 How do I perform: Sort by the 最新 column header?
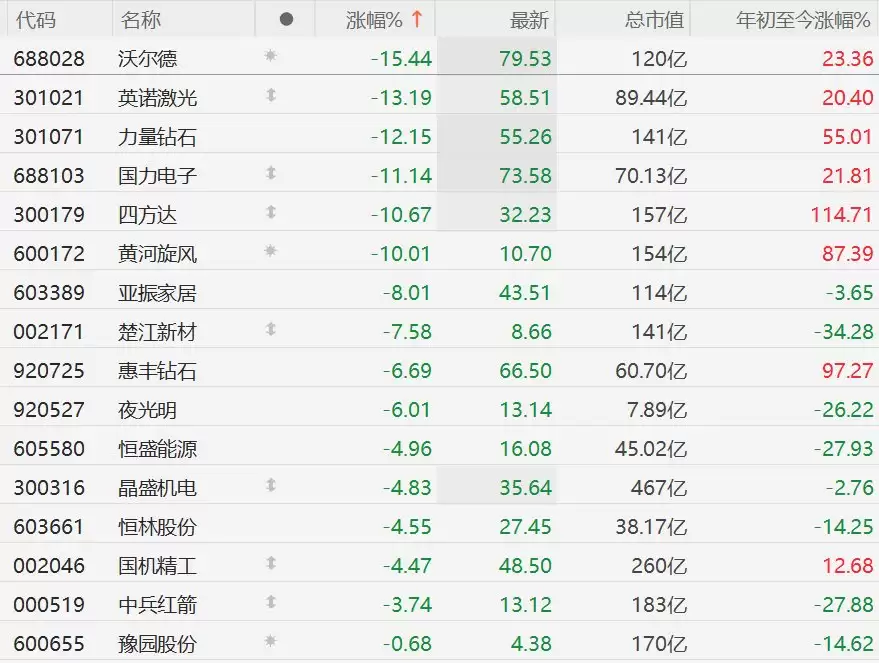[529, 20]
